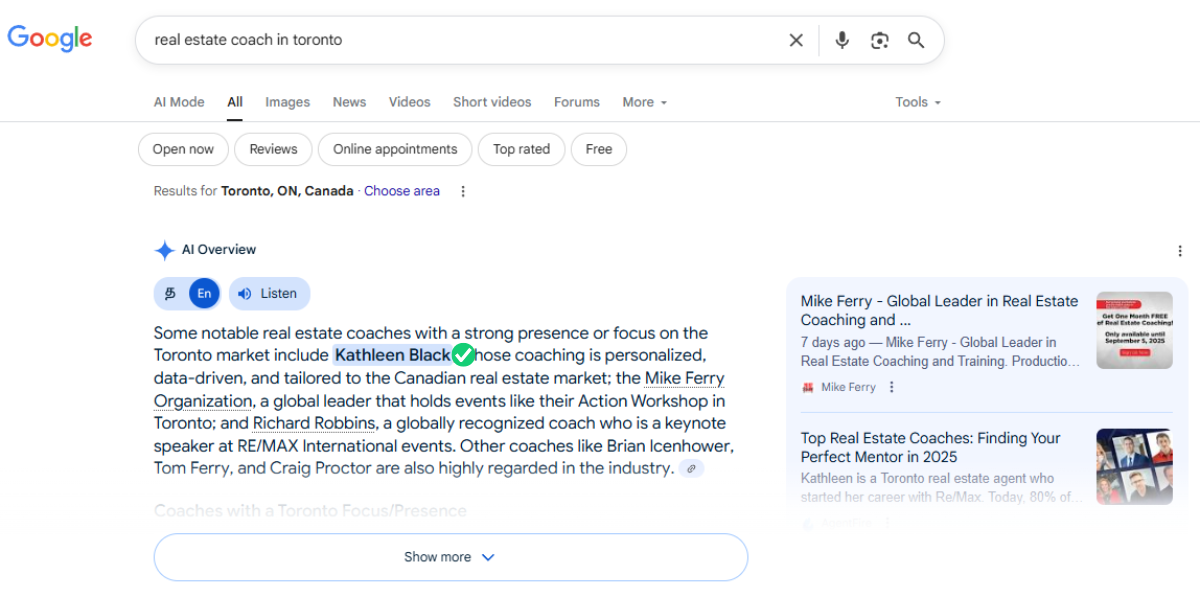Go to the AI Mode tab

(x=179, y=102)
